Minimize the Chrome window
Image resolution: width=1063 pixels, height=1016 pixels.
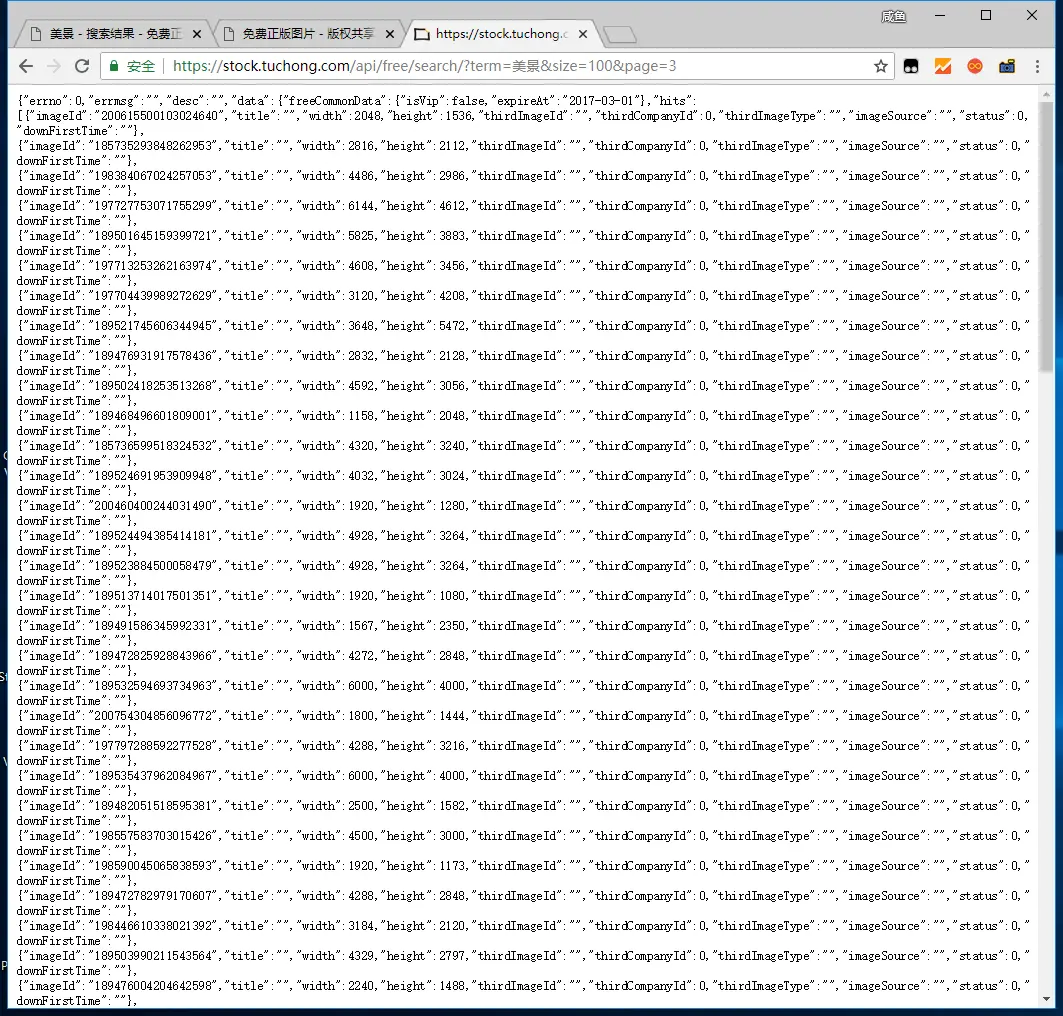point(940,16)
